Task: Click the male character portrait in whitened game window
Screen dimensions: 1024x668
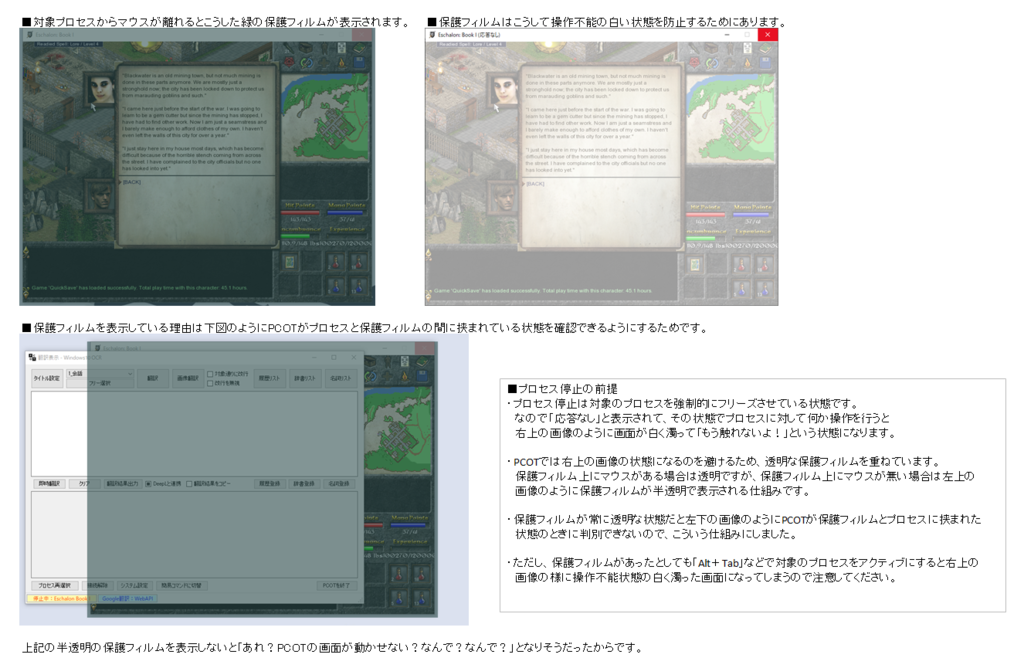Action: [504, 199]
